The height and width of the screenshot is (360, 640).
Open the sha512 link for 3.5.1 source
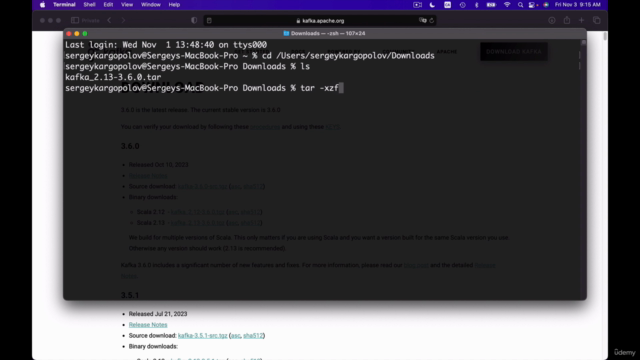(x=253, y=336)
